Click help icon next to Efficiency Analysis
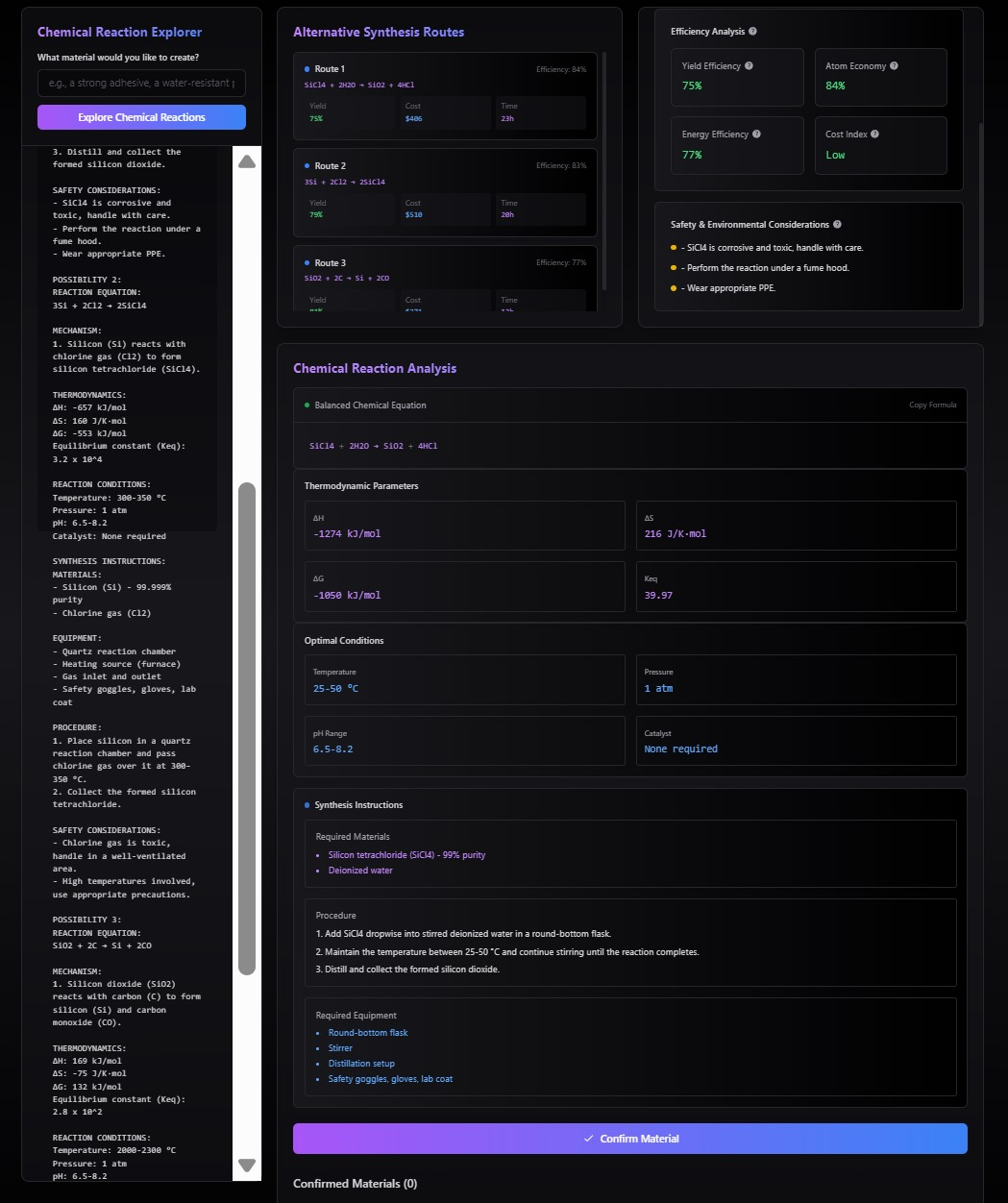Viewport: 1008px width, 1203px height. coord(752,32)
